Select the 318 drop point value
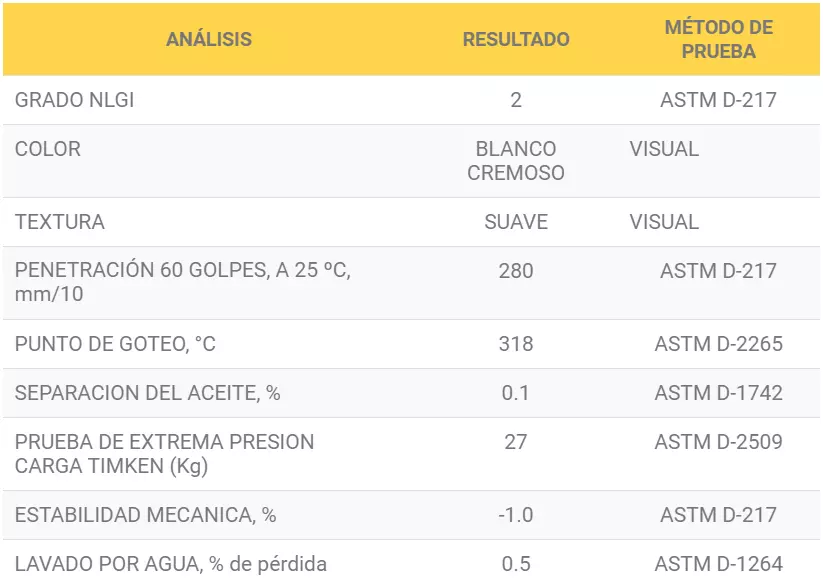The height and width of the screenshot is (586, 823). tap(516, 344)
